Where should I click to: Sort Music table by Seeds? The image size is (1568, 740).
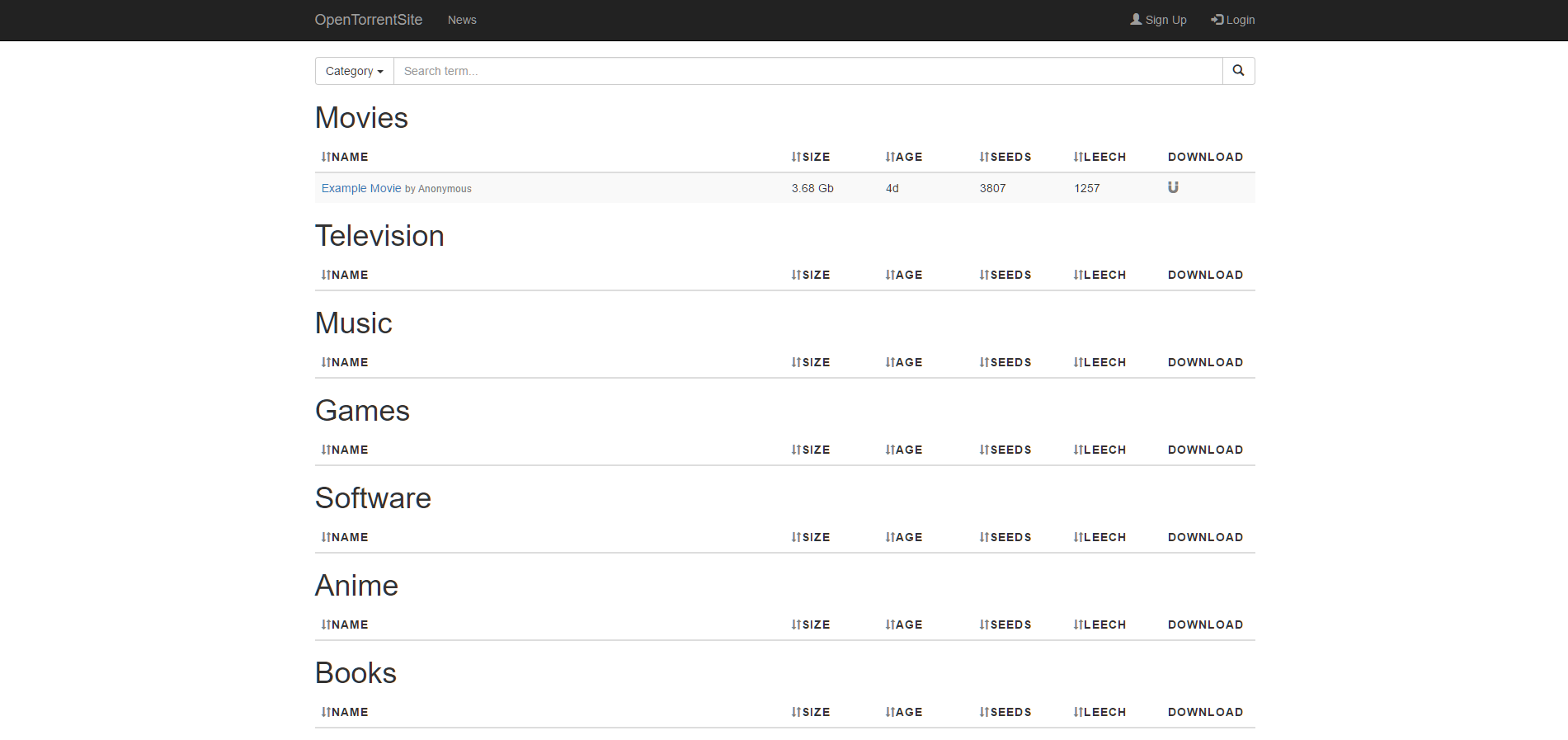tap(1005, 362)
